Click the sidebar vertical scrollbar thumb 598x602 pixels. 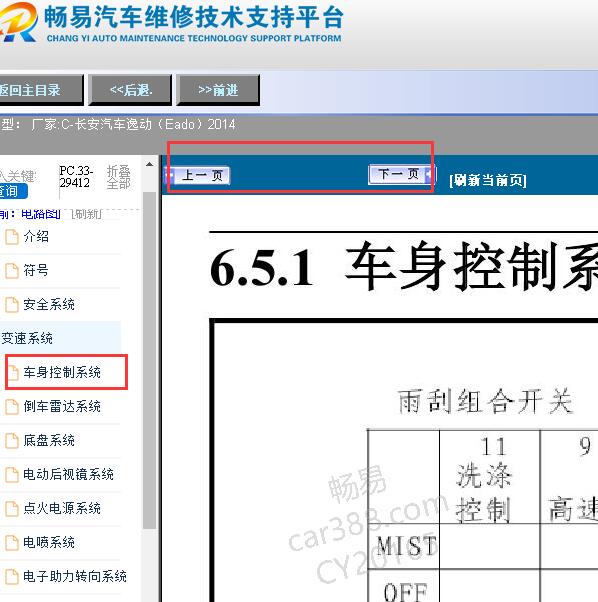pyautogui.click(x=149, y=360)
